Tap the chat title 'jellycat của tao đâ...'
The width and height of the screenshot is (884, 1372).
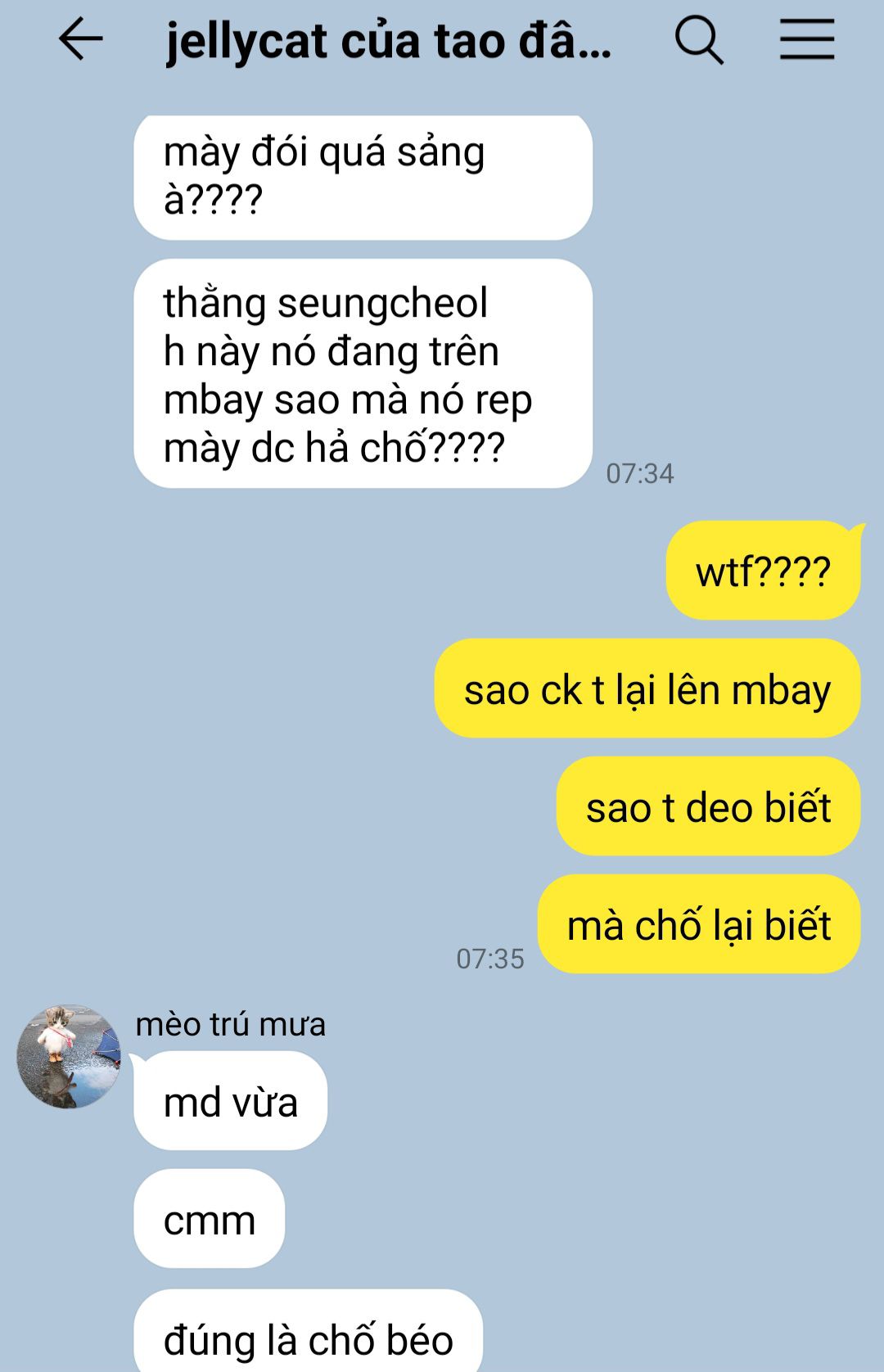point(389,42)
